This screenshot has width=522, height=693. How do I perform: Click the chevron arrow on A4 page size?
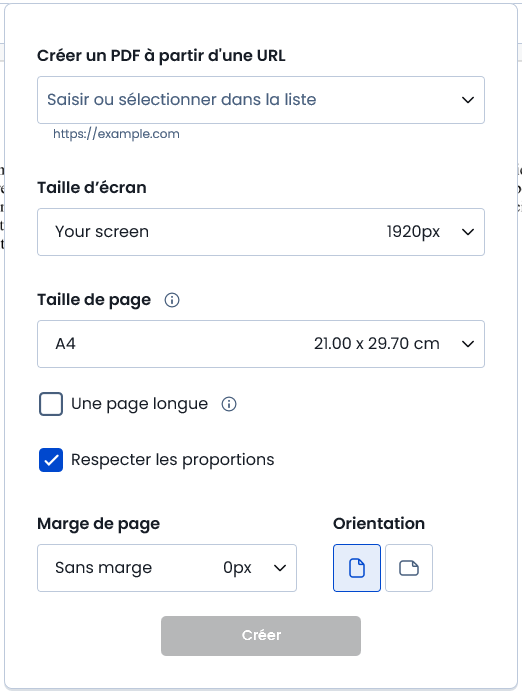(x=468, y=344)
